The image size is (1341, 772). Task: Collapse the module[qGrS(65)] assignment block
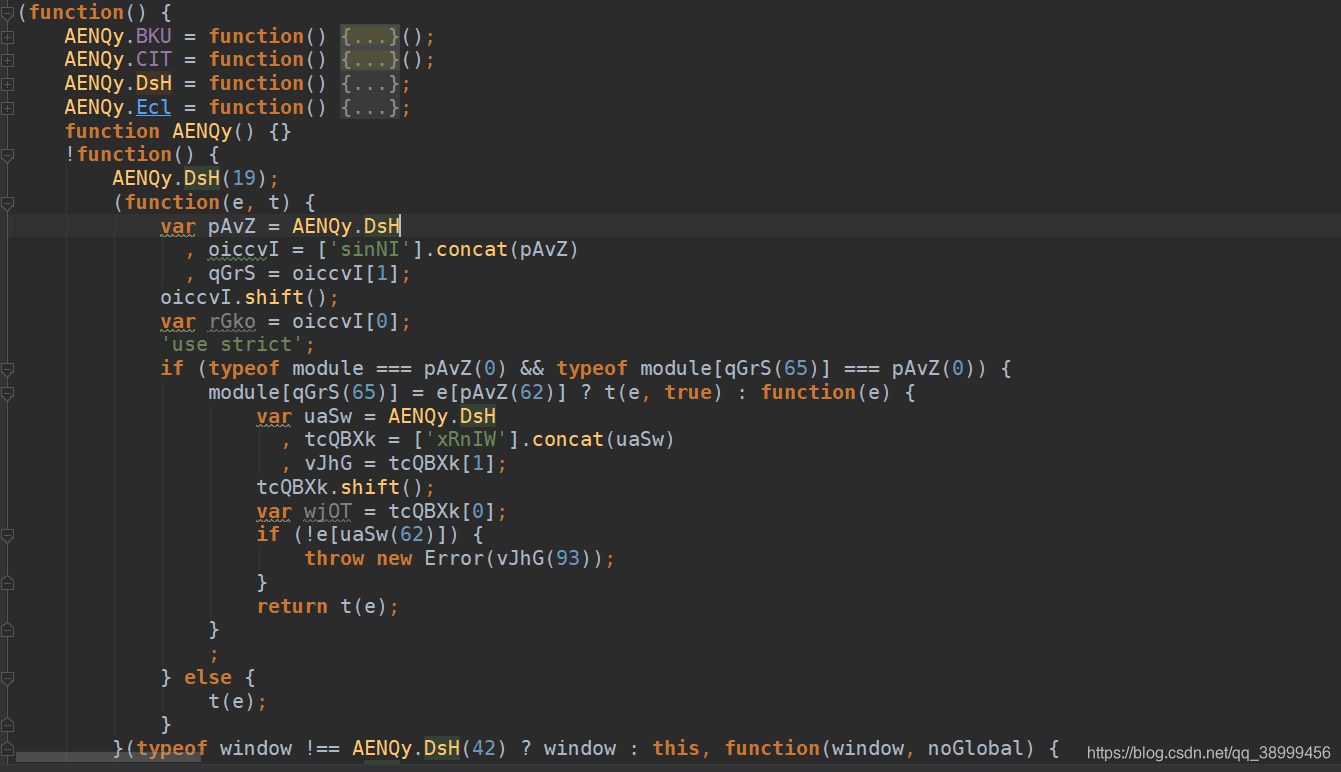(7, 393)
